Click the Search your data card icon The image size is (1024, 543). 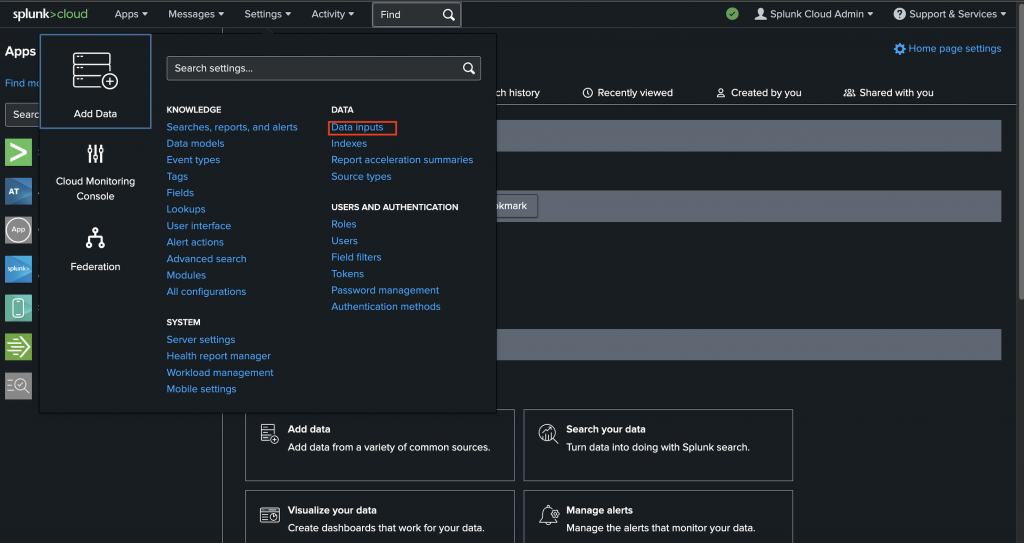548,434
